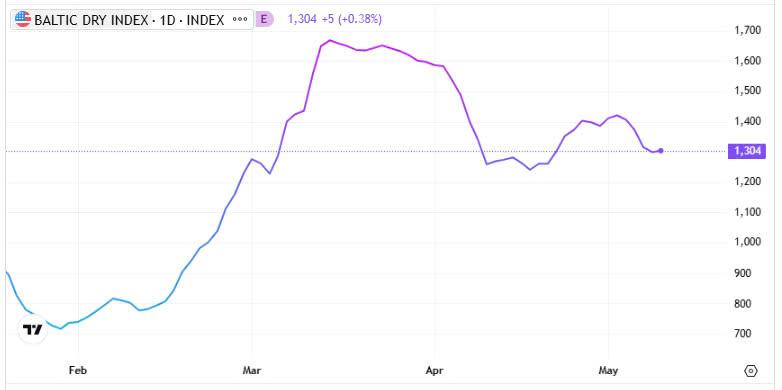782x390 pixels.
Task: Click the highlighted 1,304 price label on the axis
Action: click(x=747, y=151)
